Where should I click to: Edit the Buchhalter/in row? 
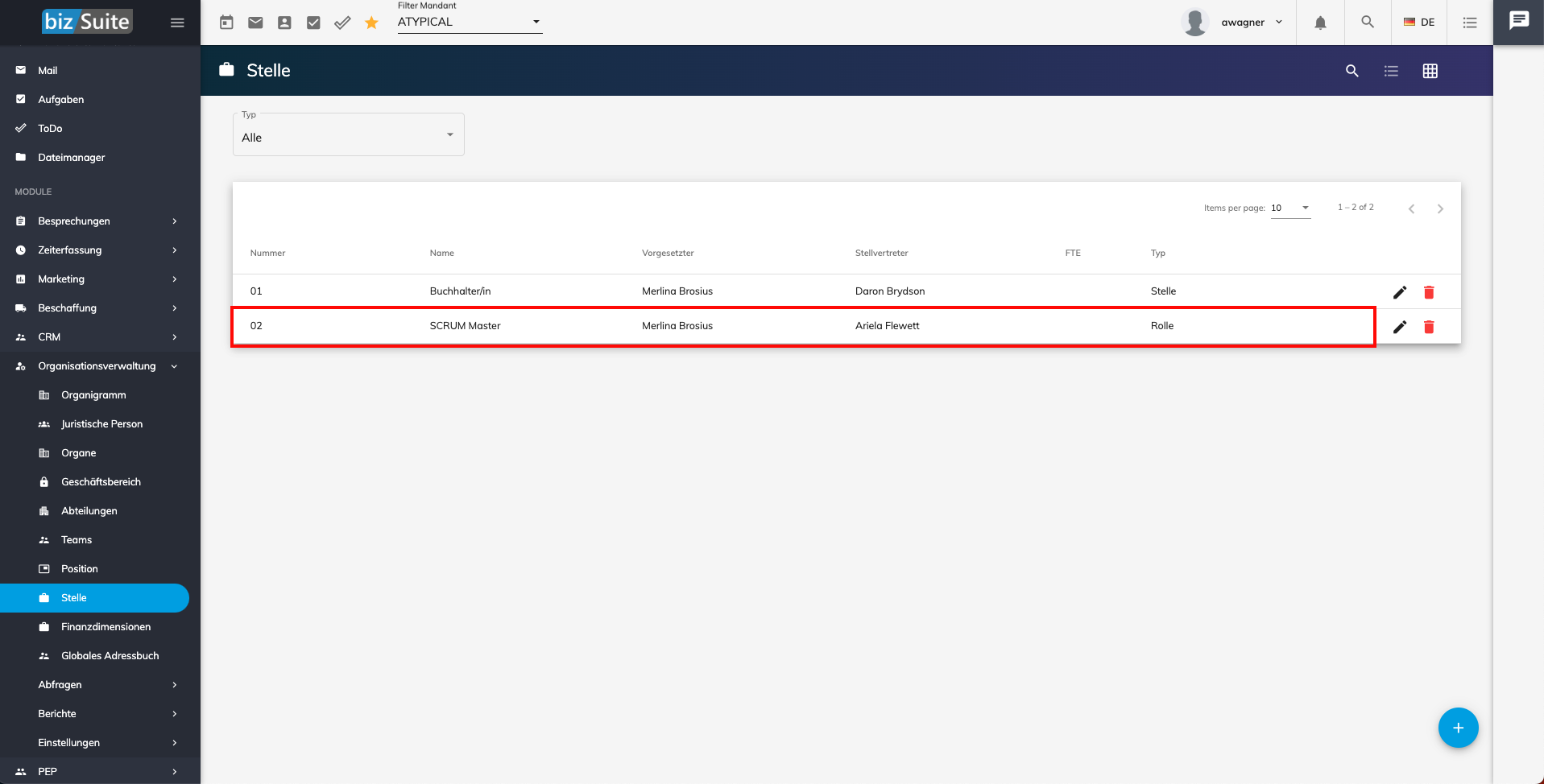(1400, 292)
